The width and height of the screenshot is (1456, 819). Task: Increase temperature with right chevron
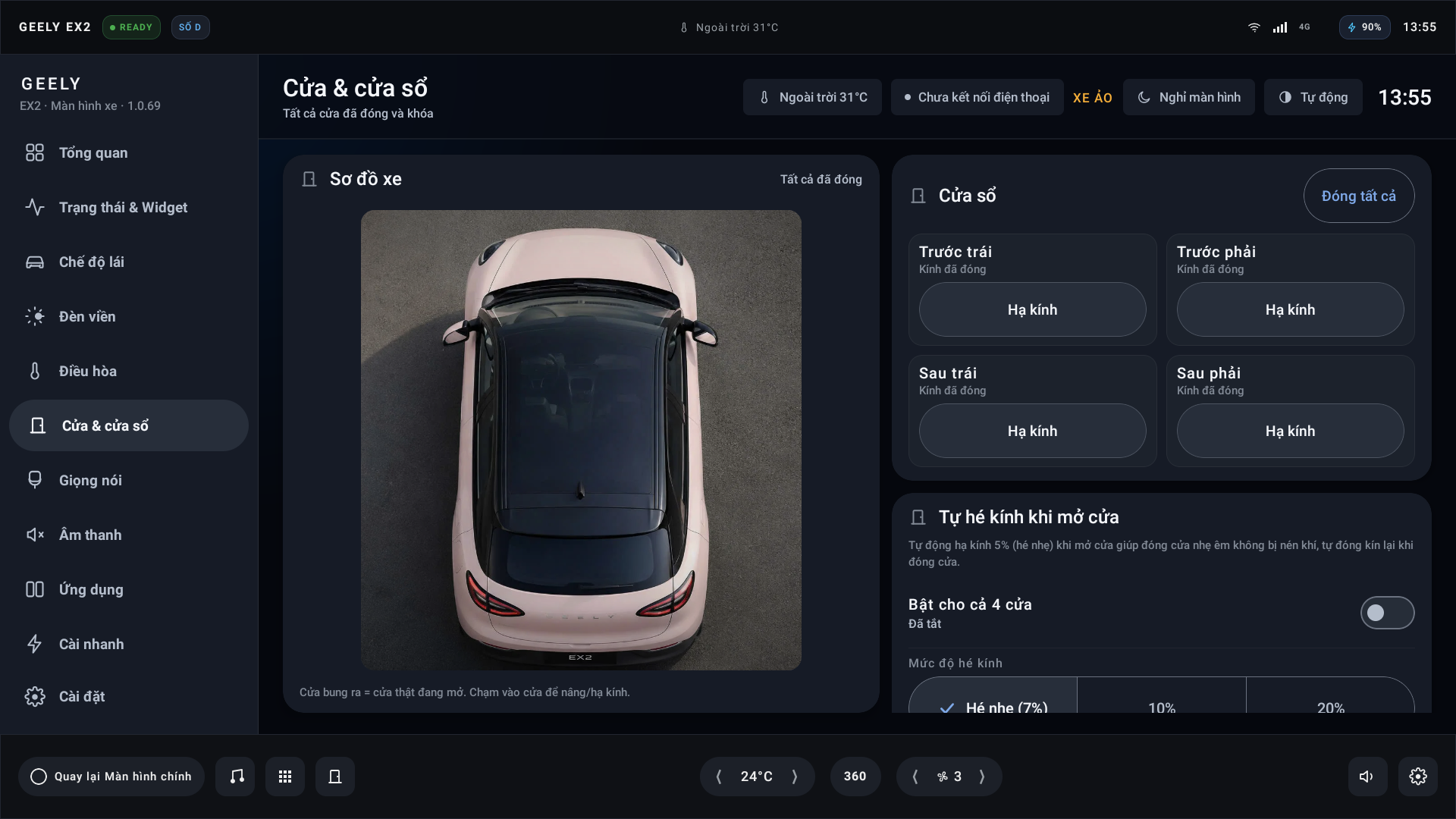click(795, 776)
